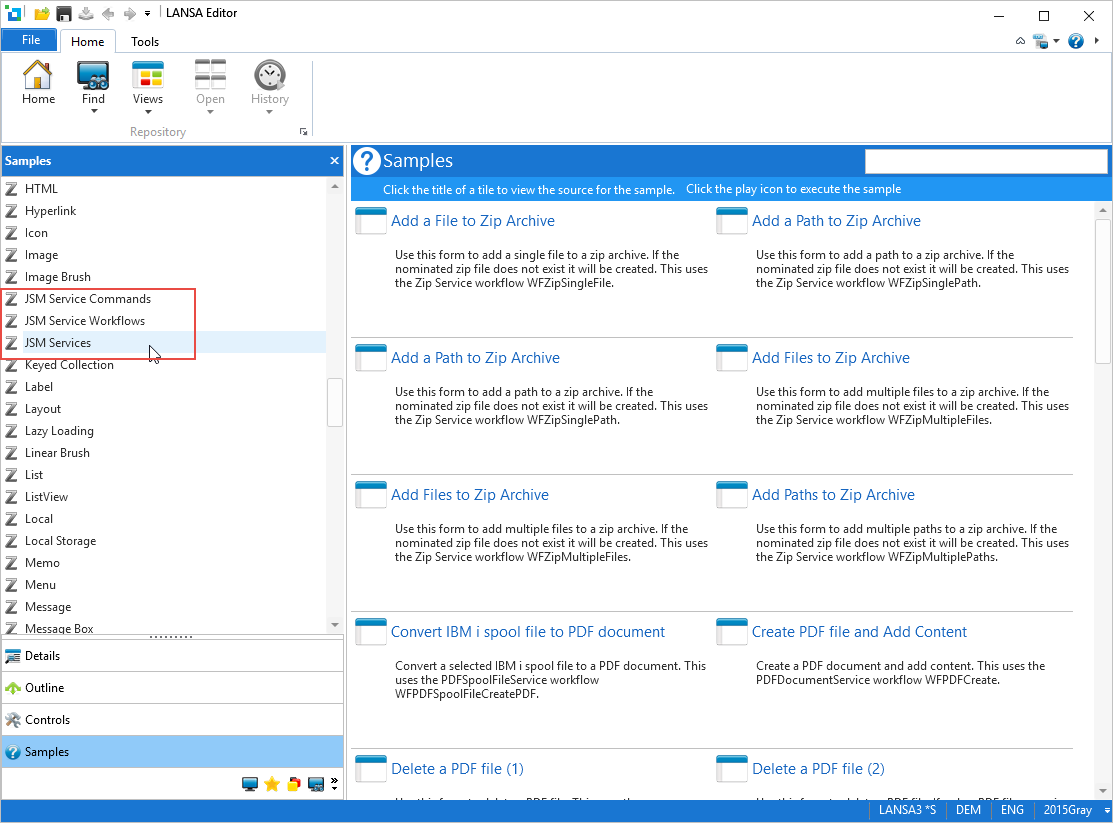
Task: Click the Find binoculars monitor icon
Action: click(x=93, y=75)
